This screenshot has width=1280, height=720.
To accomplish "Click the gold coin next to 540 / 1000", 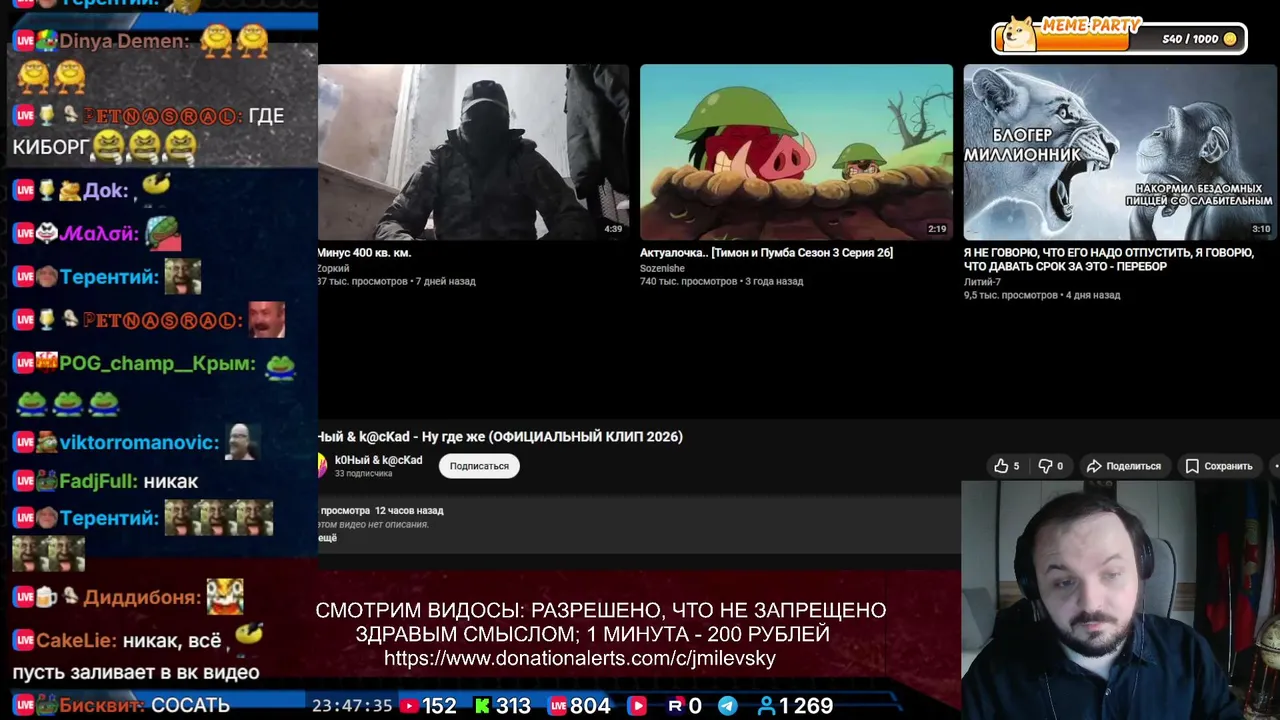I will click(1230, 39).
